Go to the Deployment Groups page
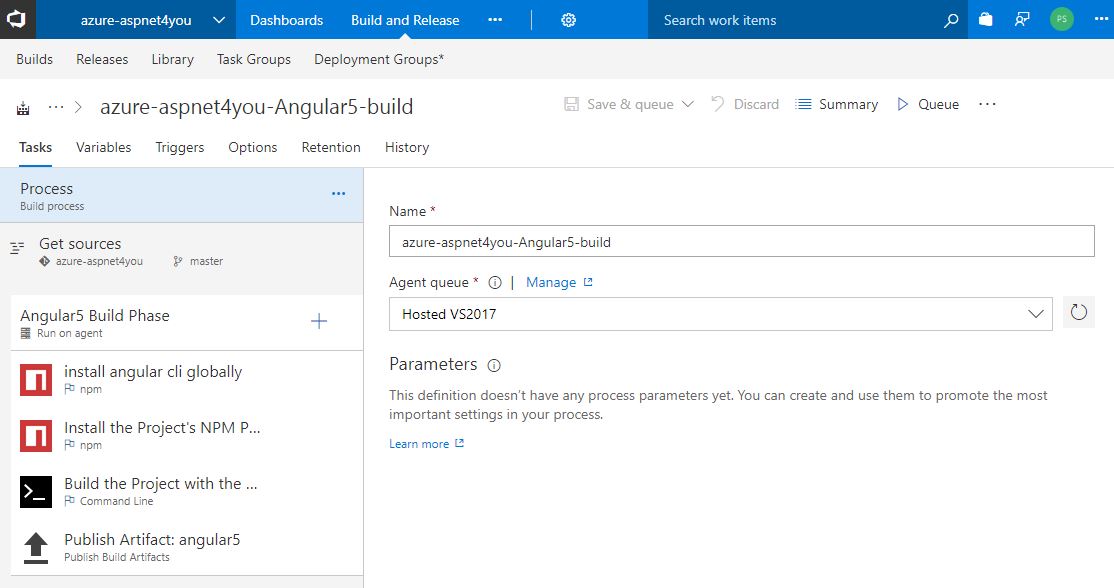The height and width of the screenshot is (588, 1114). 379,59
